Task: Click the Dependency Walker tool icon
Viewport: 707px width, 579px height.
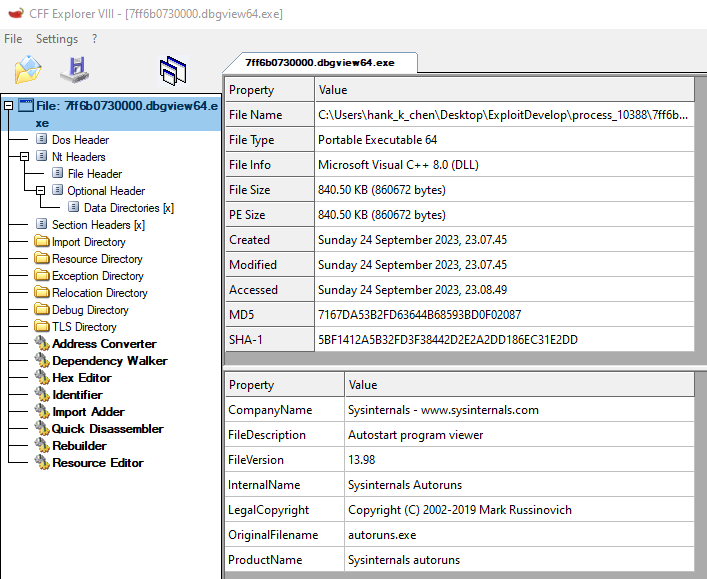Action: [42, 360]
